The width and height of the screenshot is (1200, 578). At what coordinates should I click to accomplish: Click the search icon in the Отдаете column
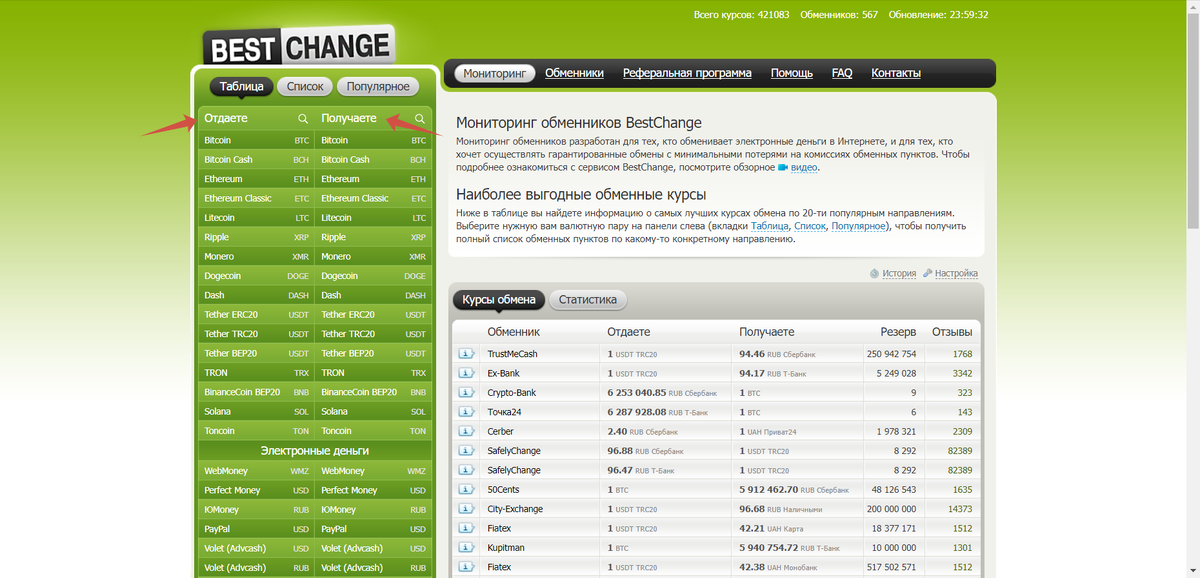303,119
